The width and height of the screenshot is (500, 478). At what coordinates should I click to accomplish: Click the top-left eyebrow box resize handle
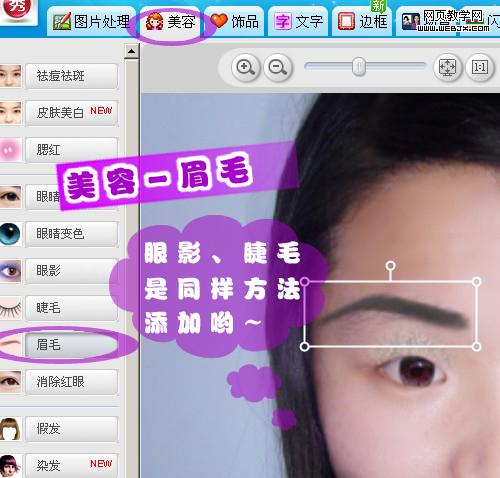coord(304,282)
